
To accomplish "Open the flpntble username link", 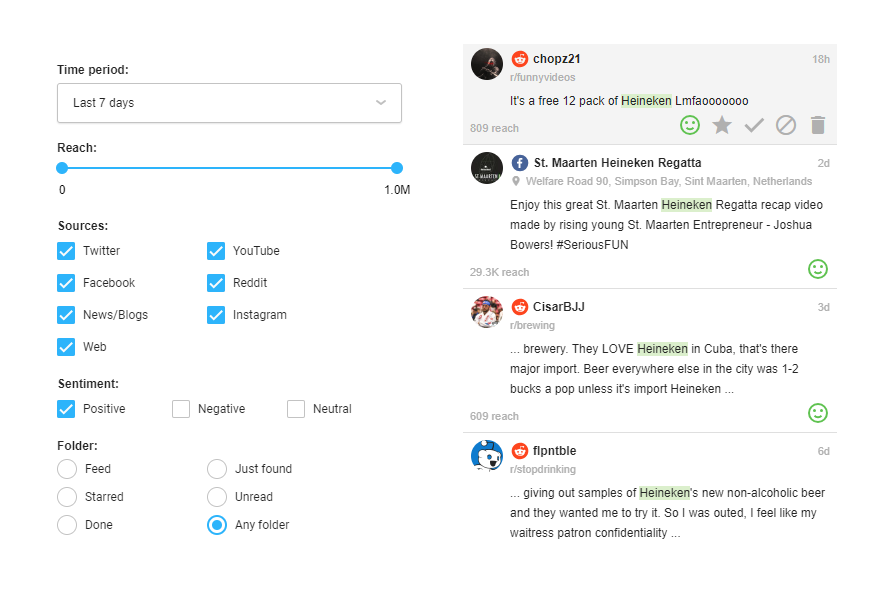I will tap(554, 451).
